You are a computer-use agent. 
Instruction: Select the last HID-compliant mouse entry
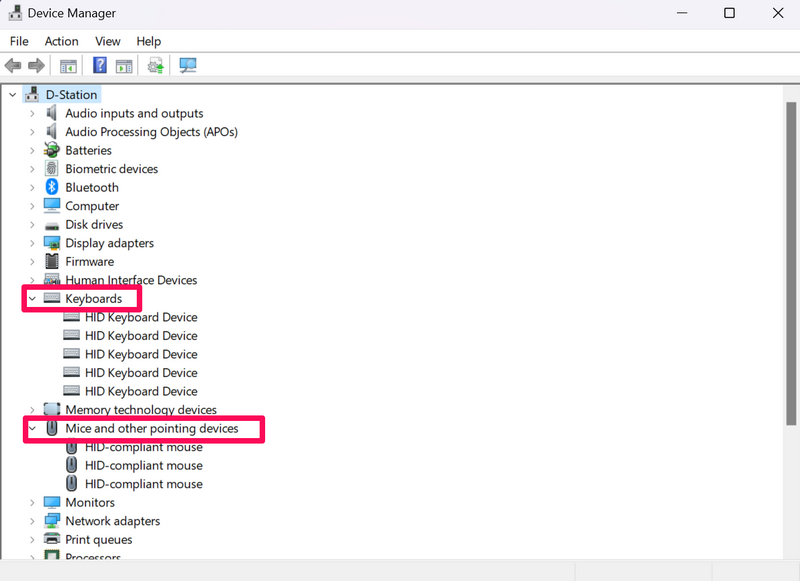point(143,484)
